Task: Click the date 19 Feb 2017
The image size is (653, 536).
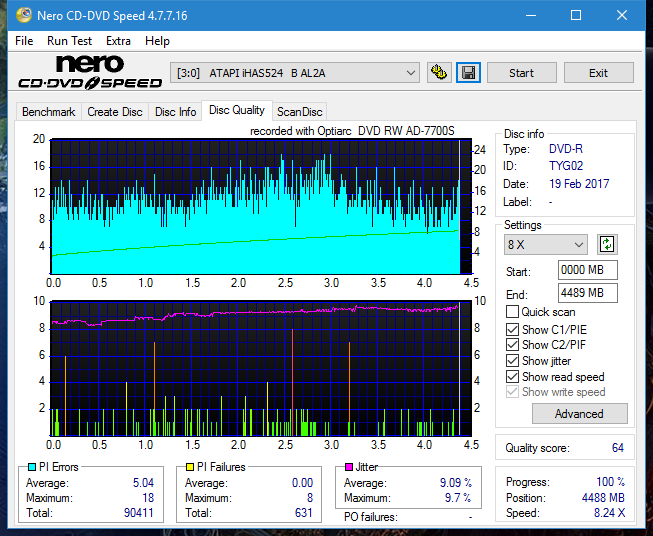Action: pyautogui.click(x=579, y=184)
